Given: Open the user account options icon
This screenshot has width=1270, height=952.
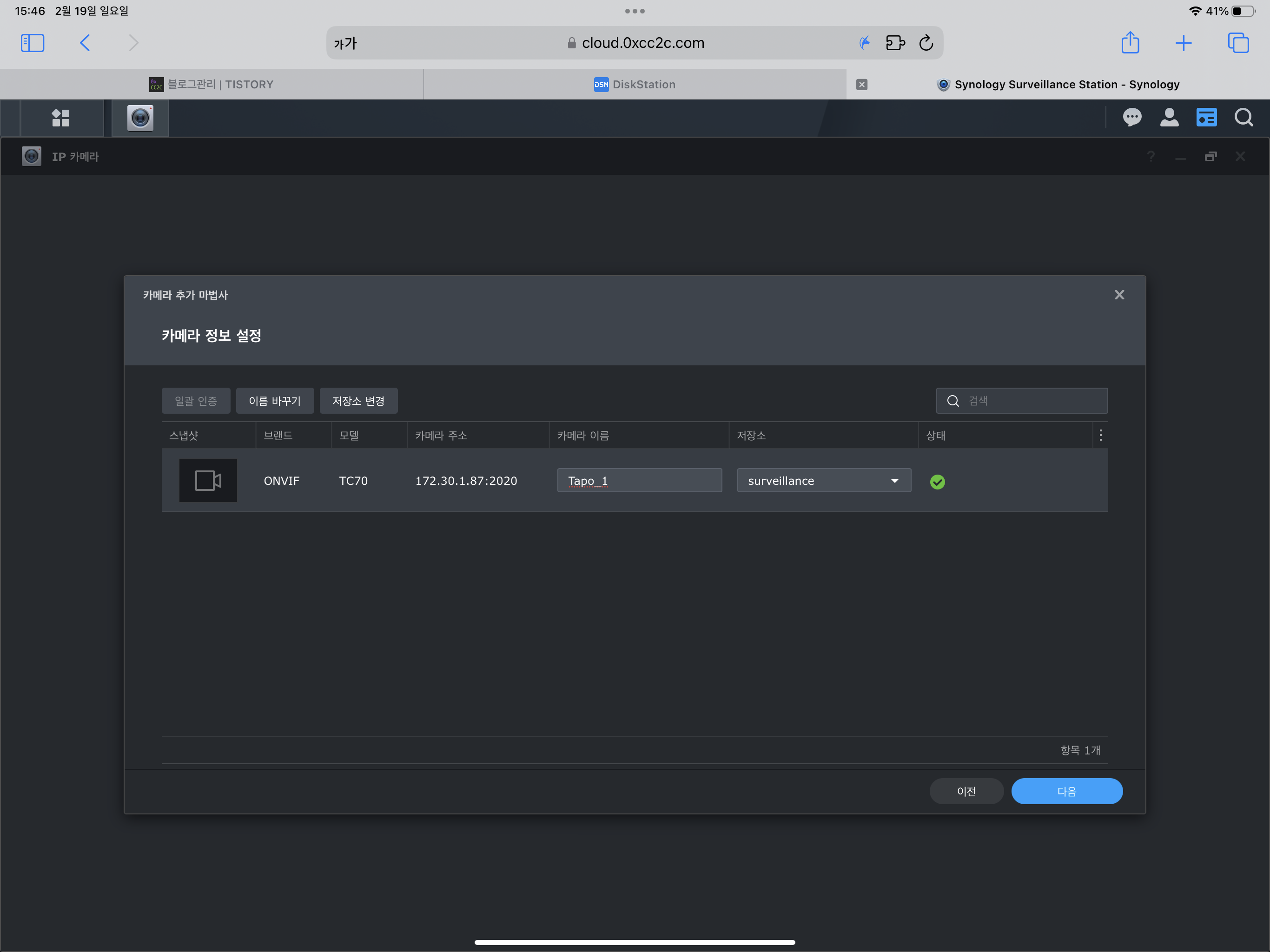Looking at the screenshot, I should click(1169, 118).
